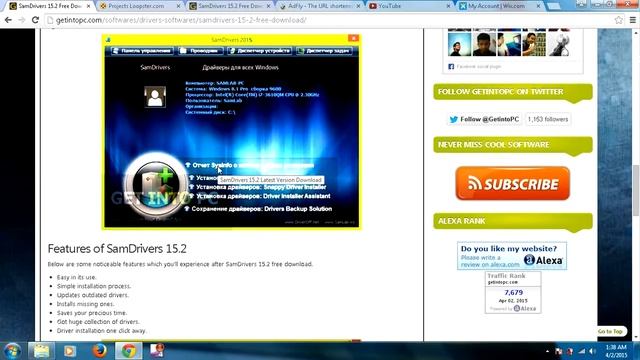640x360 pixels.
Task: Click the Alexa traffic rank 7,679 widget
Action: click(x=513, y=293)
